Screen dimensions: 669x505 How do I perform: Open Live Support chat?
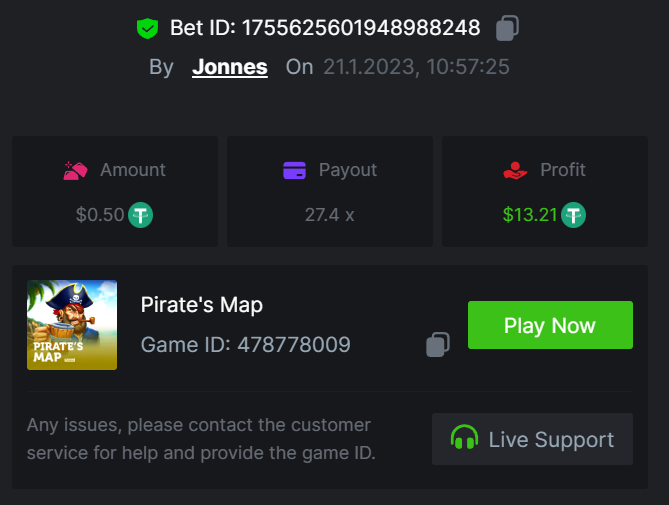pyautogui.click(x=532, y=439)
